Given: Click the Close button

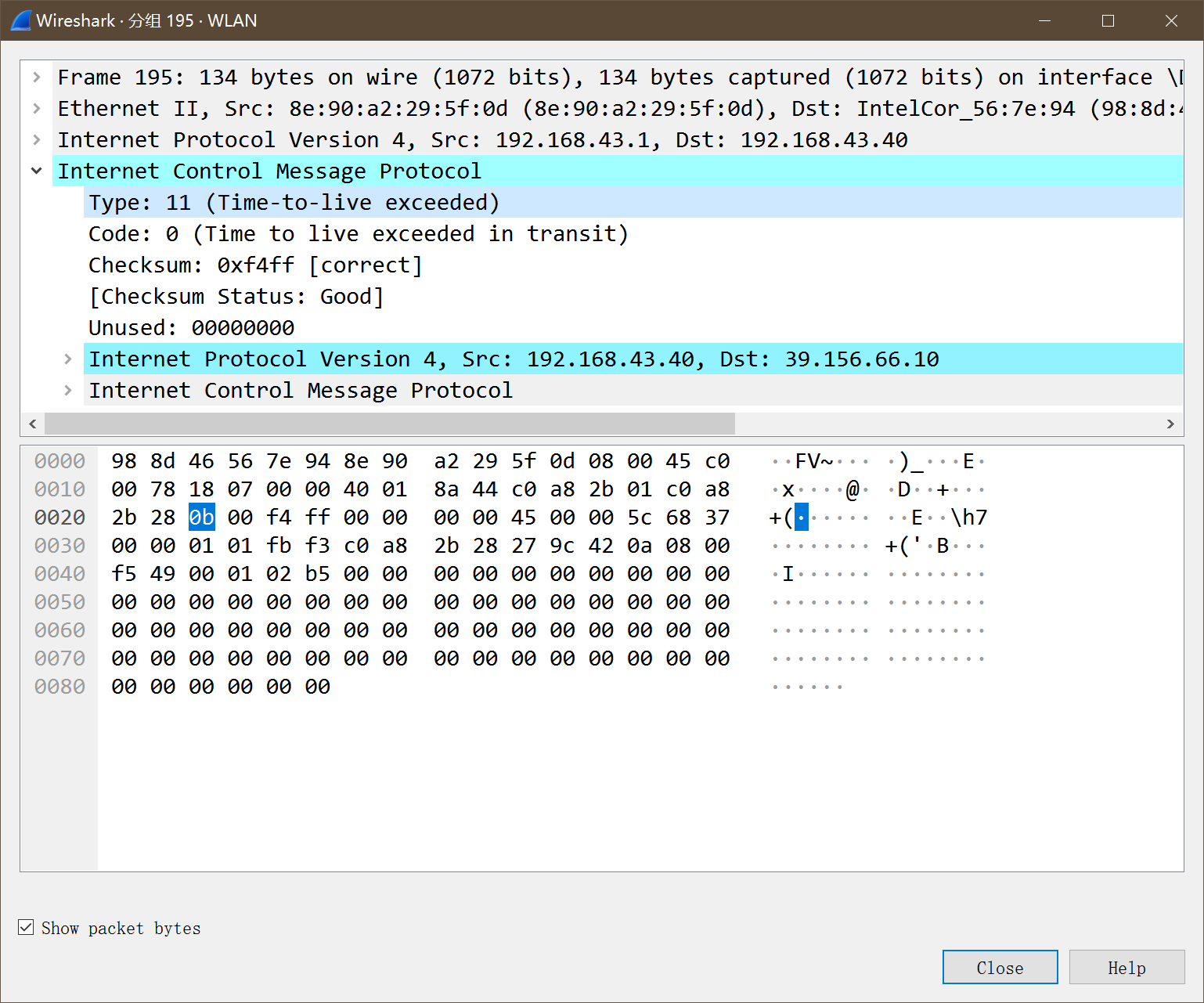Looking at the screenshot, I should pyautogui.click(x=1000, y=967).
